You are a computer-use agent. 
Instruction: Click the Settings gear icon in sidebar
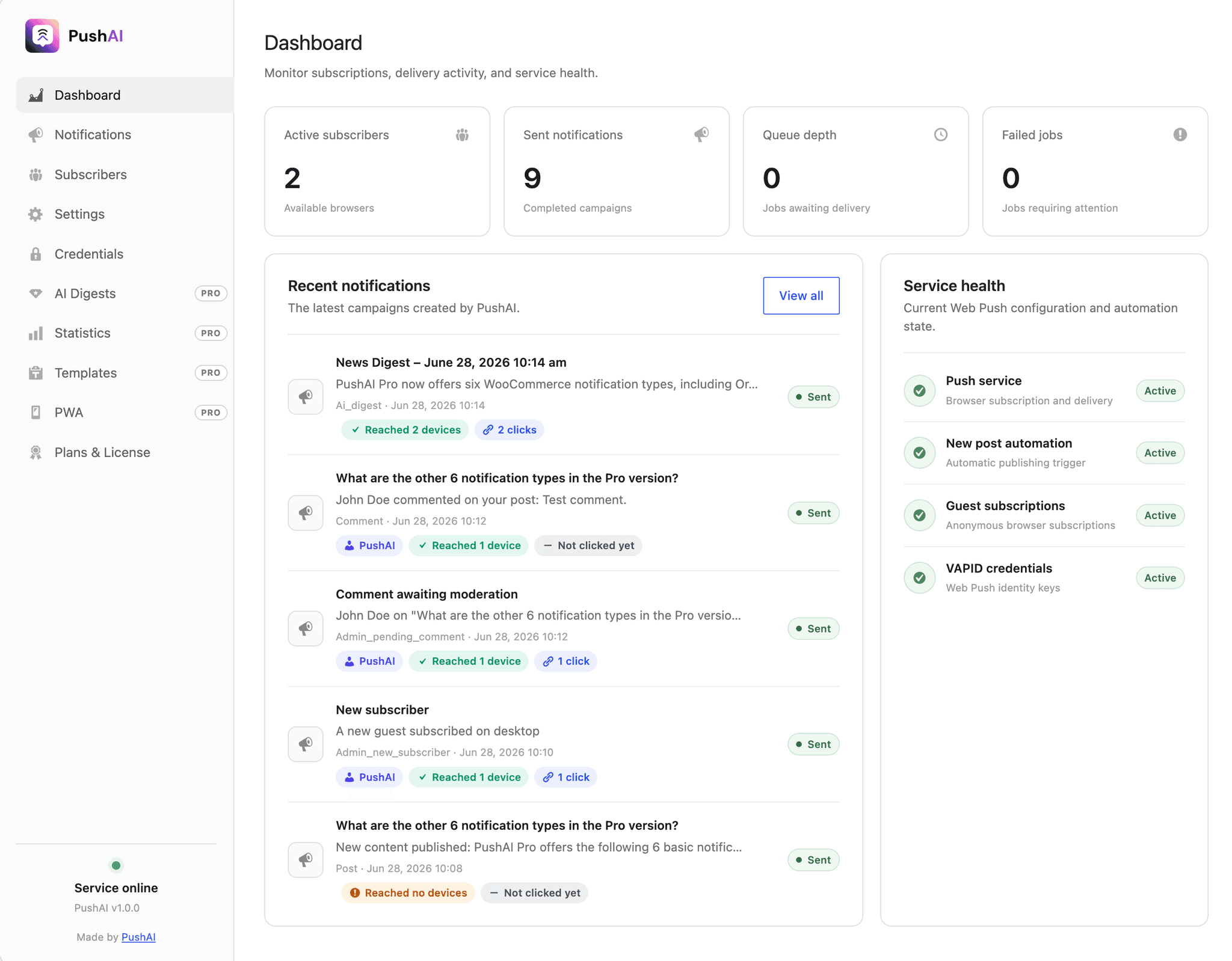[x=36, y=214]
